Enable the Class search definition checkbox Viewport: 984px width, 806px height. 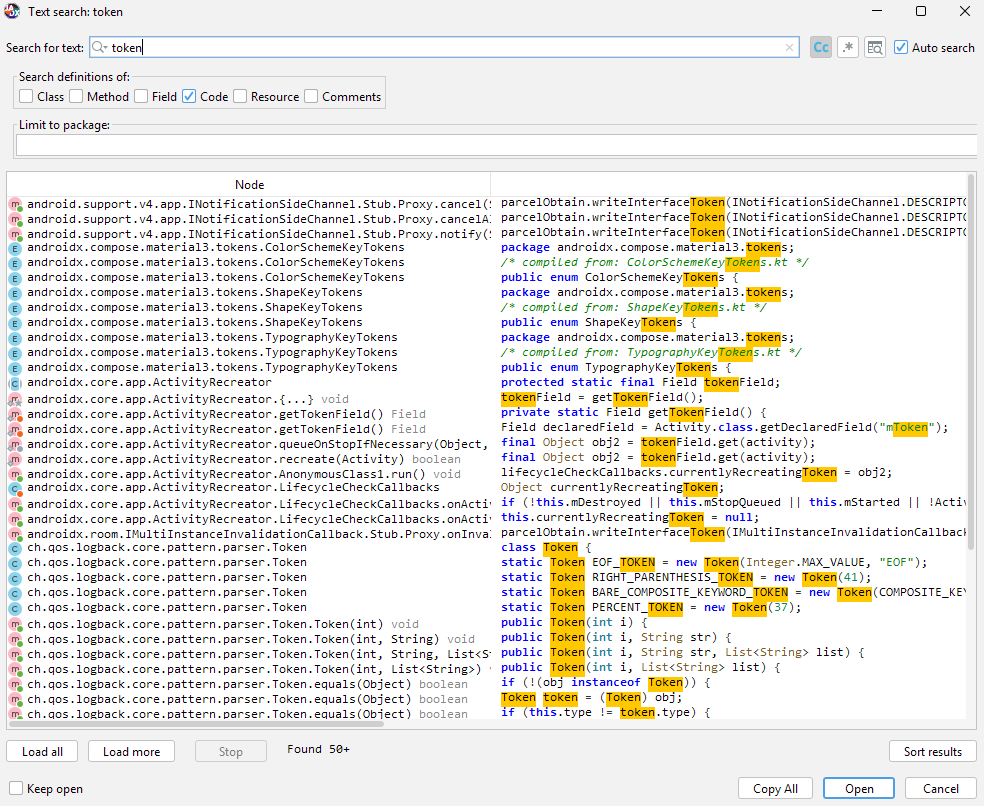pyautogui.click(x=26, y=97)
